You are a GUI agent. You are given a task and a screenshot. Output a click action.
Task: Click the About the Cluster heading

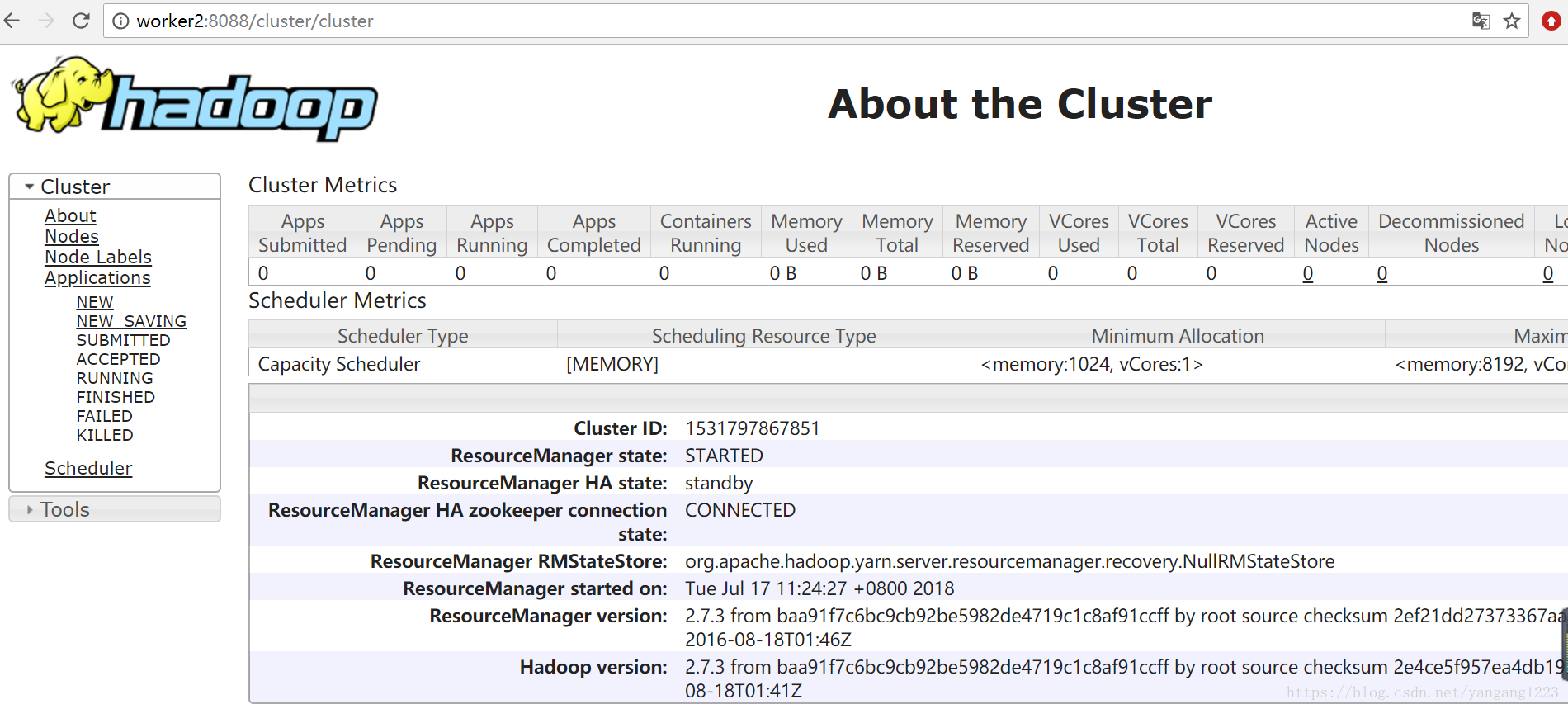pyautogui.click(x=1021, y=104)
